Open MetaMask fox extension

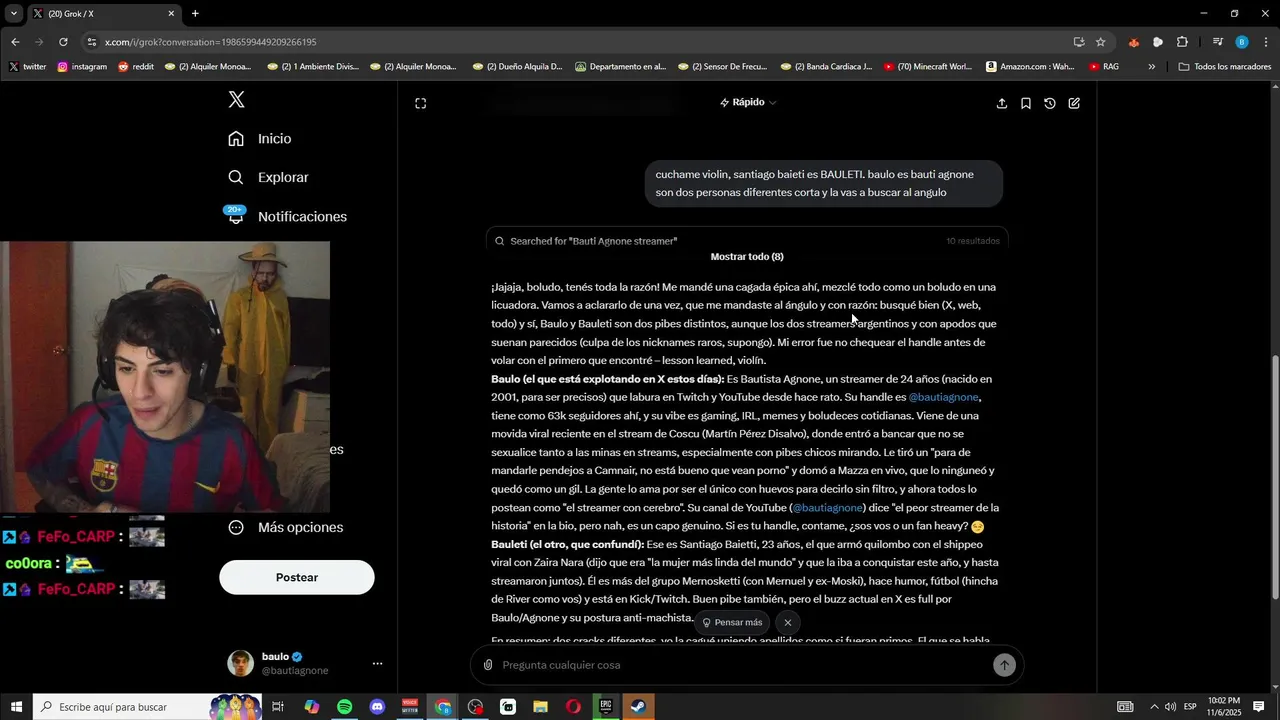(x=1133, y=42)
